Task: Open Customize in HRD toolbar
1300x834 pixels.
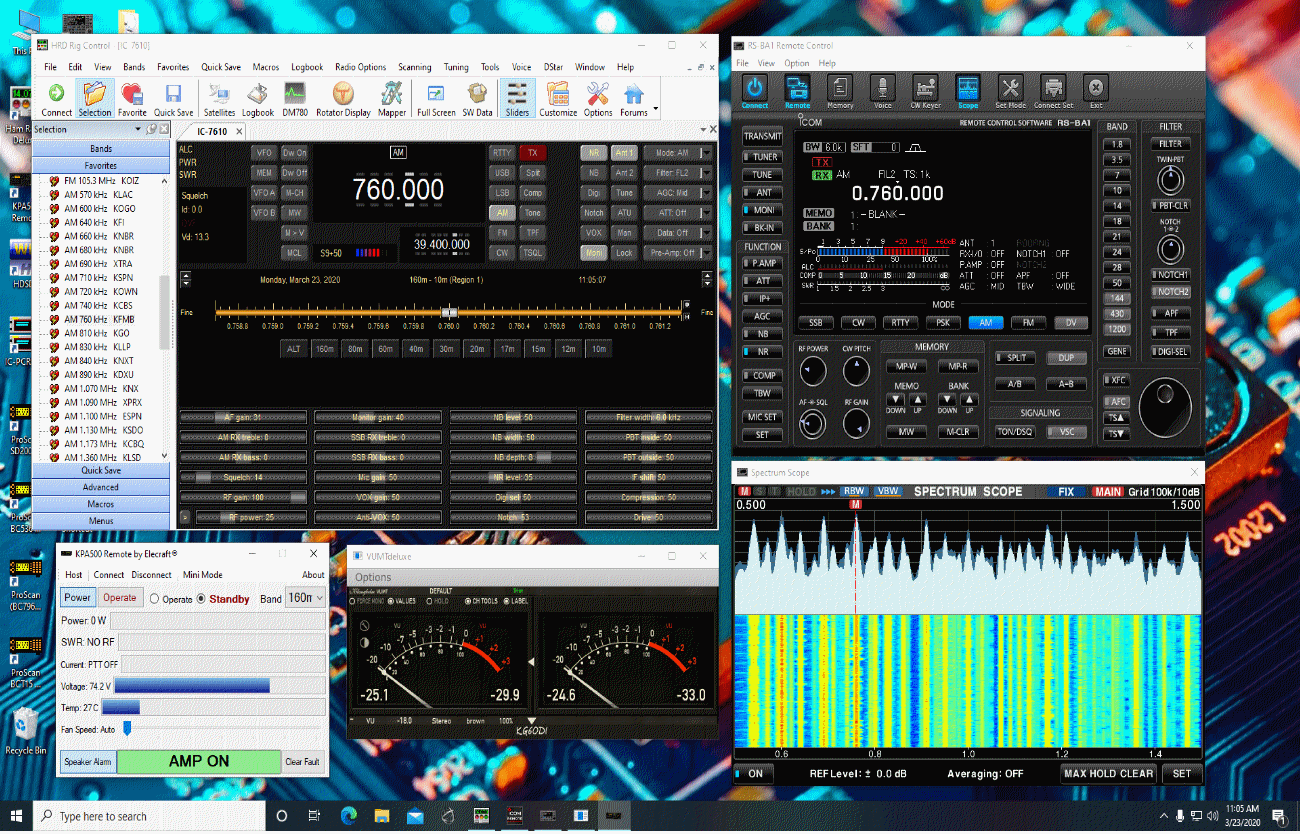Action: click(558, 99)
